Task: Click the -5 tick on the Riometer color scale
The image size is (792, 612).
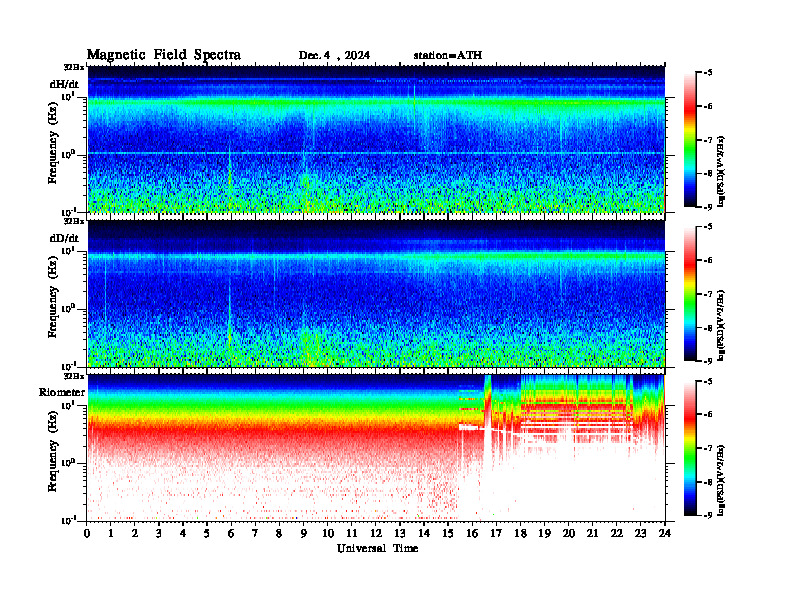Action: 708,381
